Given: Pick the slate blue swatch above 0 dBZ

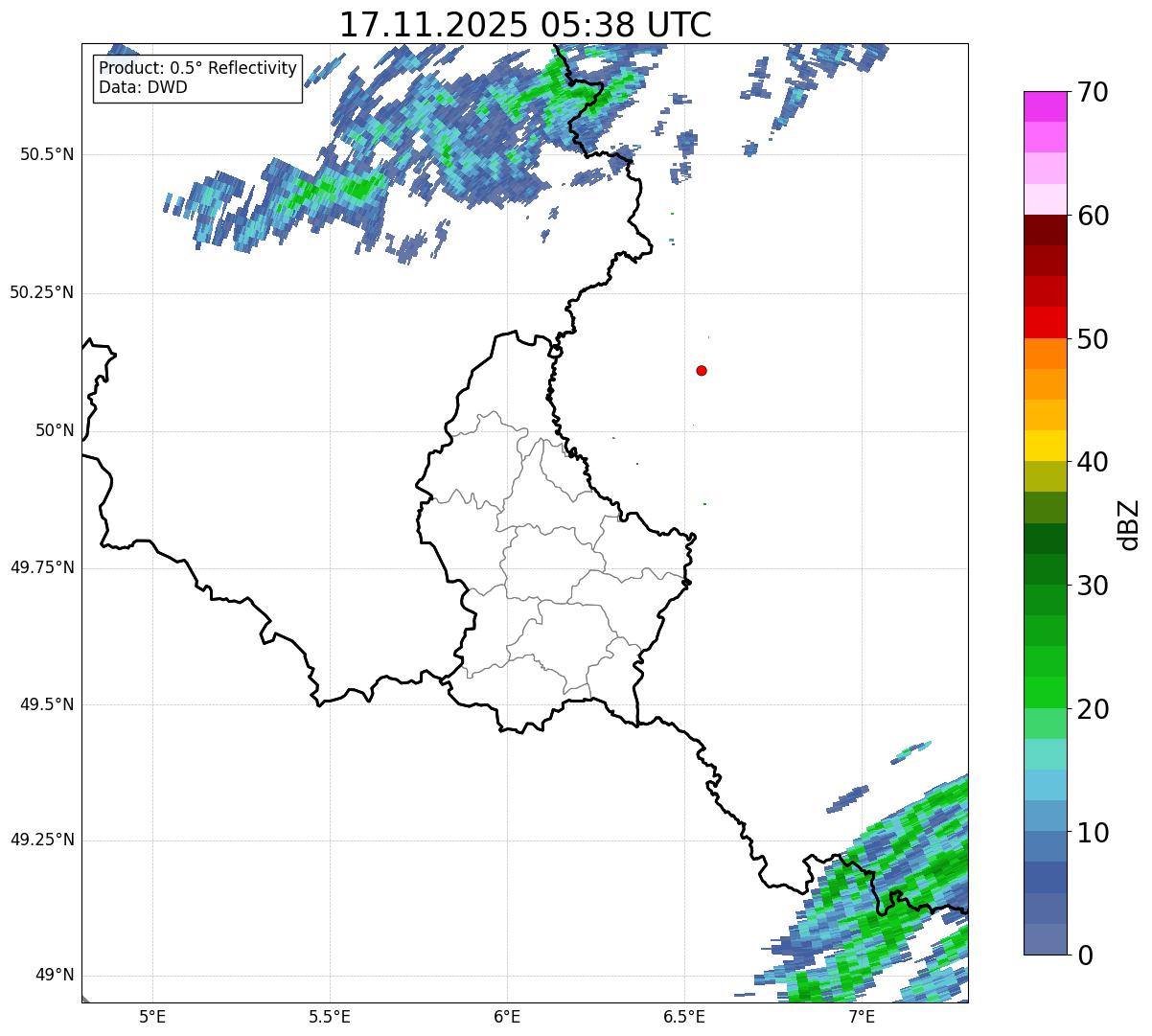Looking at the screenshot, I should tap(1046, 939).
